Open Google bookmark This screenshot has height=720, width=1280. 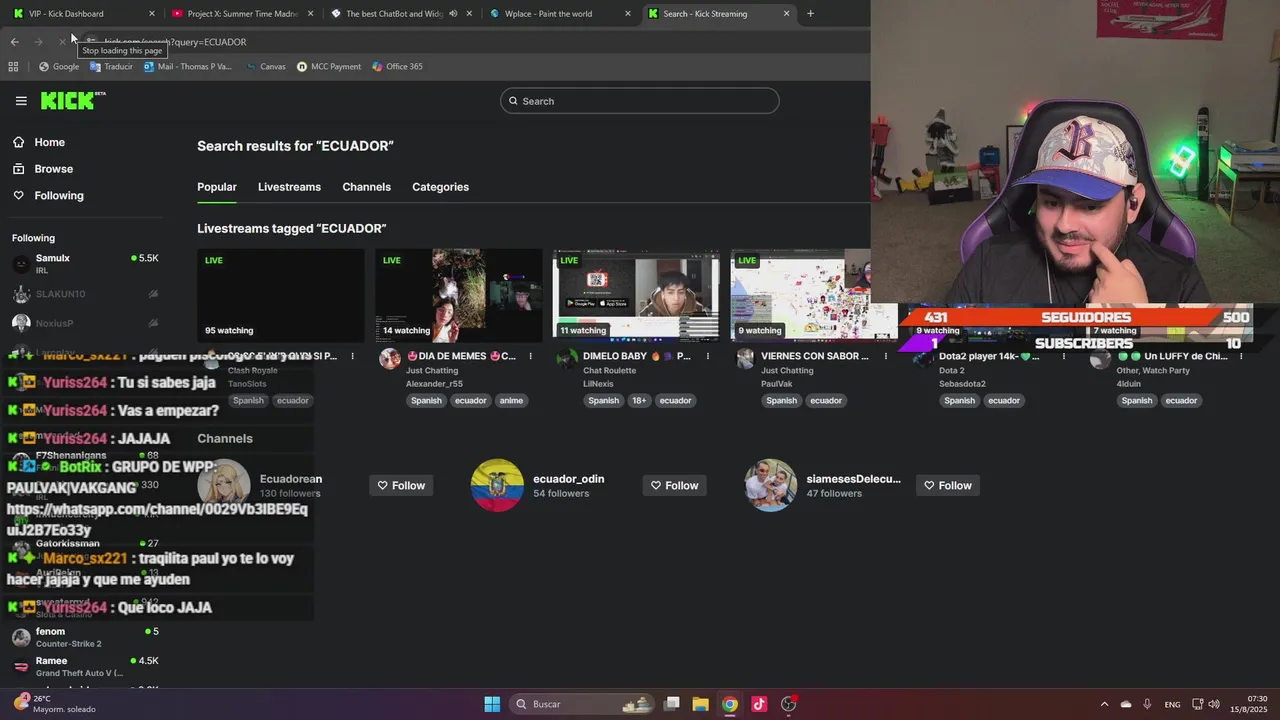tap(59, 67)
